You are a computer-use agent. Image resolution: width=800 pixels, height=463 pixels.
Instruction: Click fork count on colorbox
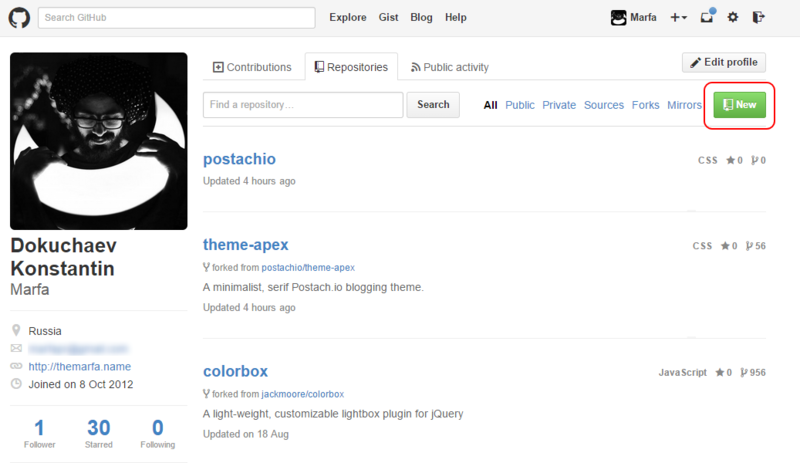click(753, 373)
